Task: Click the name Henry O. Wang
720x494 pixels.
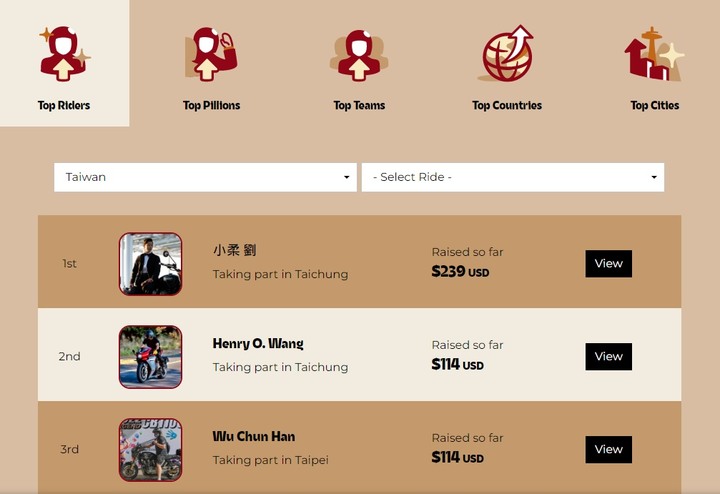Action: click(258, 343)
